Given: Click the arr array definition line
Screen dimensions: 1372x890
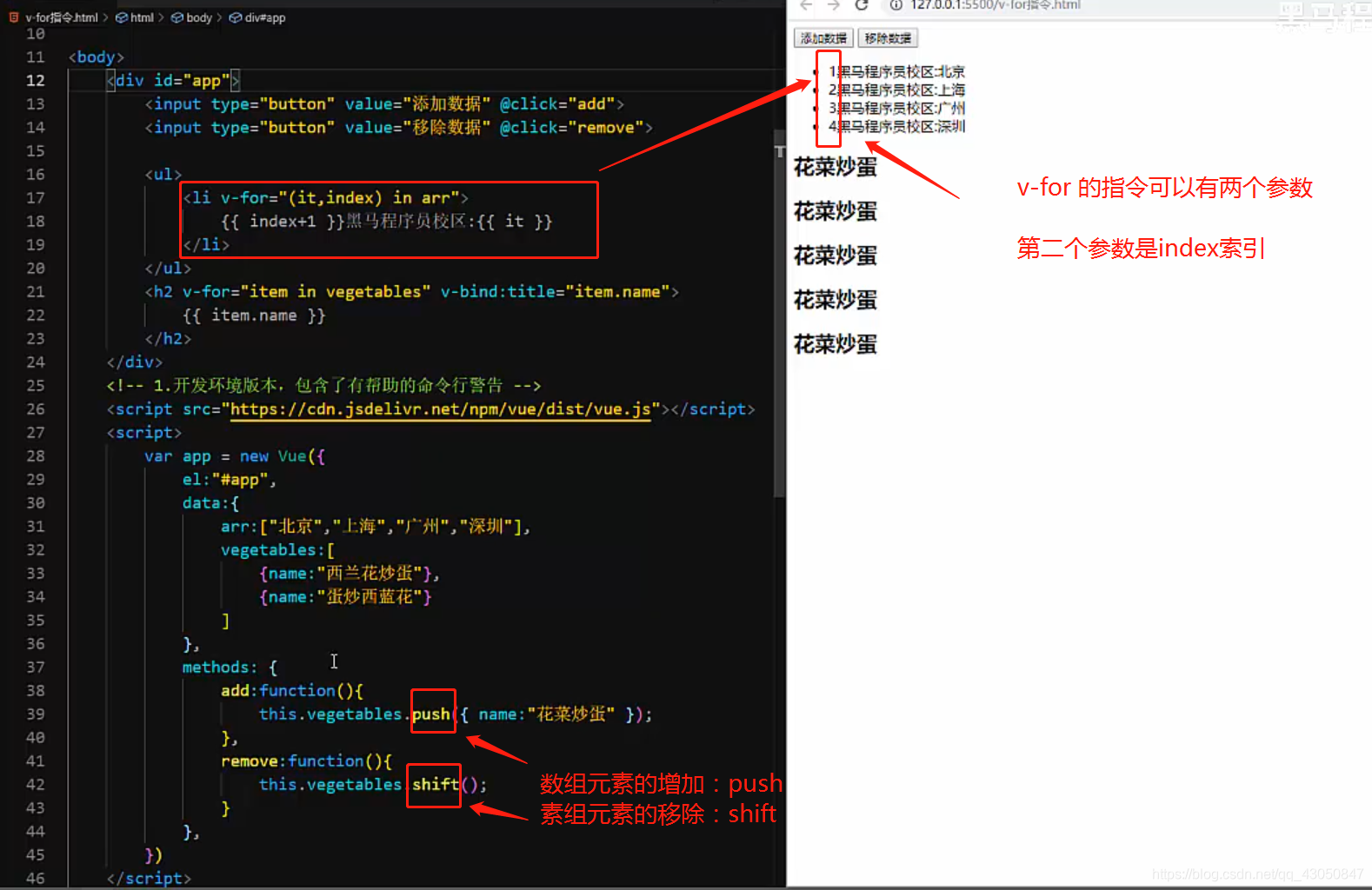Looking at the screenshot, I should point(375,527).
